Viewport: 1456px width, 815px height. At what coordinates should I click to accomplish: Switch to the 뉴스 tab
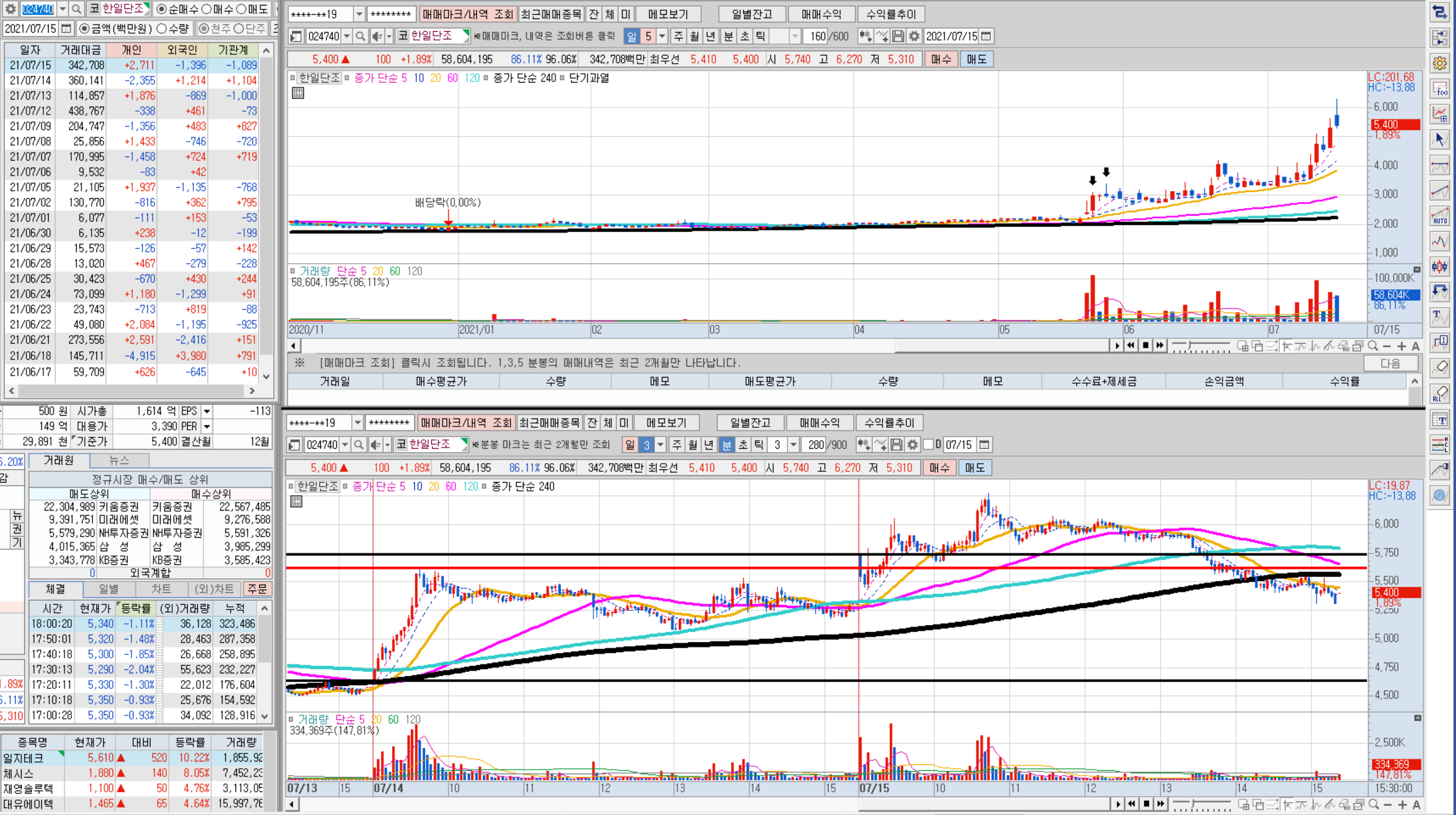[119, 460]
